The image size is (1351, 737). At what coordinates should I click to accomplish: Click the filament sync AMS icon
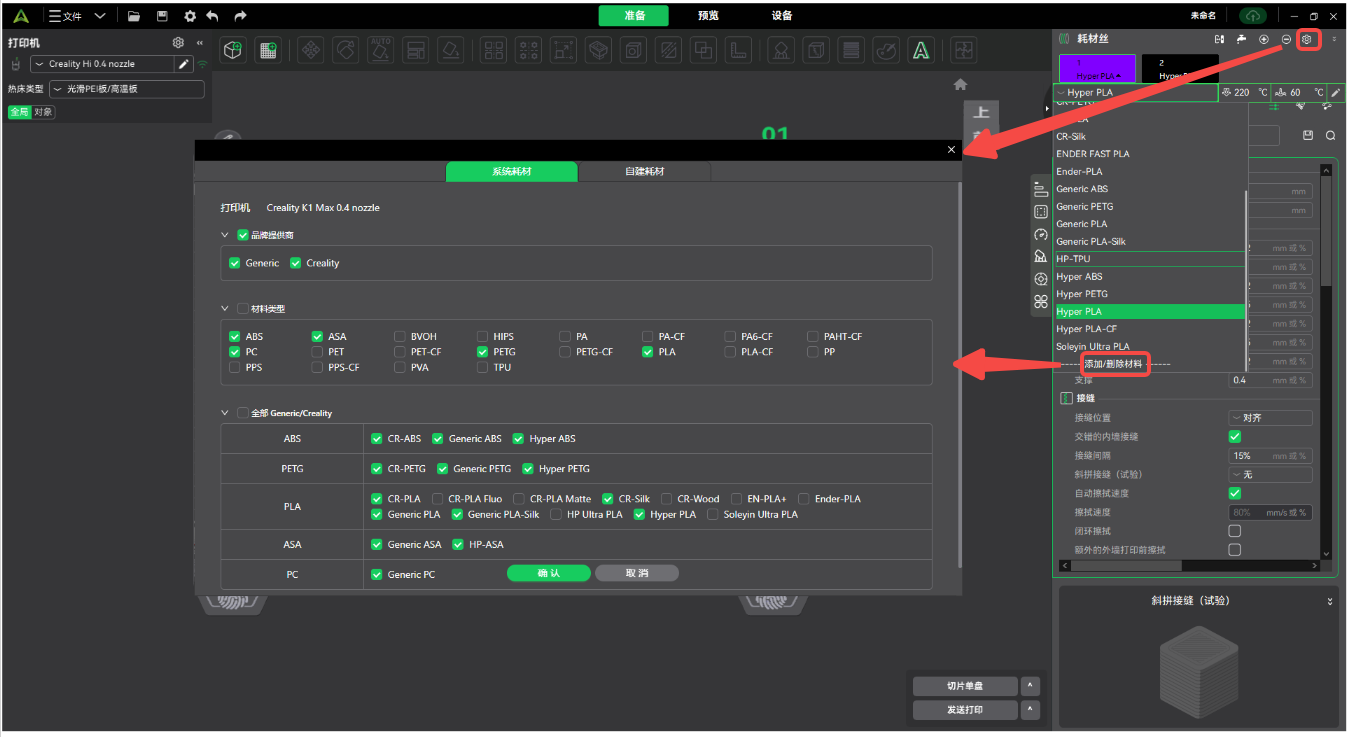pyautogui.click(x=1219, y=39)
